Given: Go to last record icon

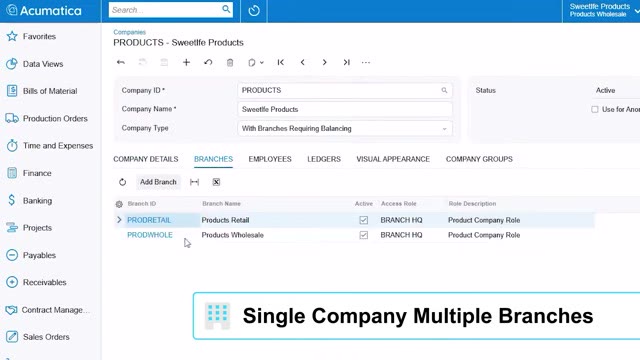Looking at the screenshot, I should (347, 62).
